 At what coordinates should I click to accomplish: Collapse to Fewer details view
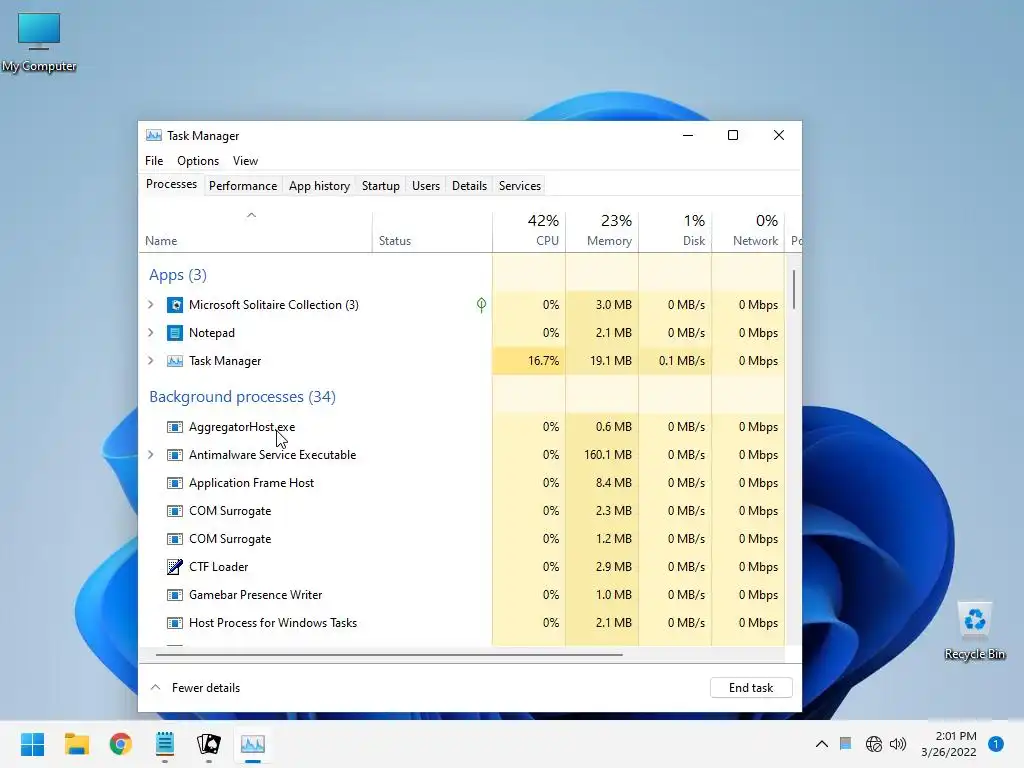coord(195,688)
